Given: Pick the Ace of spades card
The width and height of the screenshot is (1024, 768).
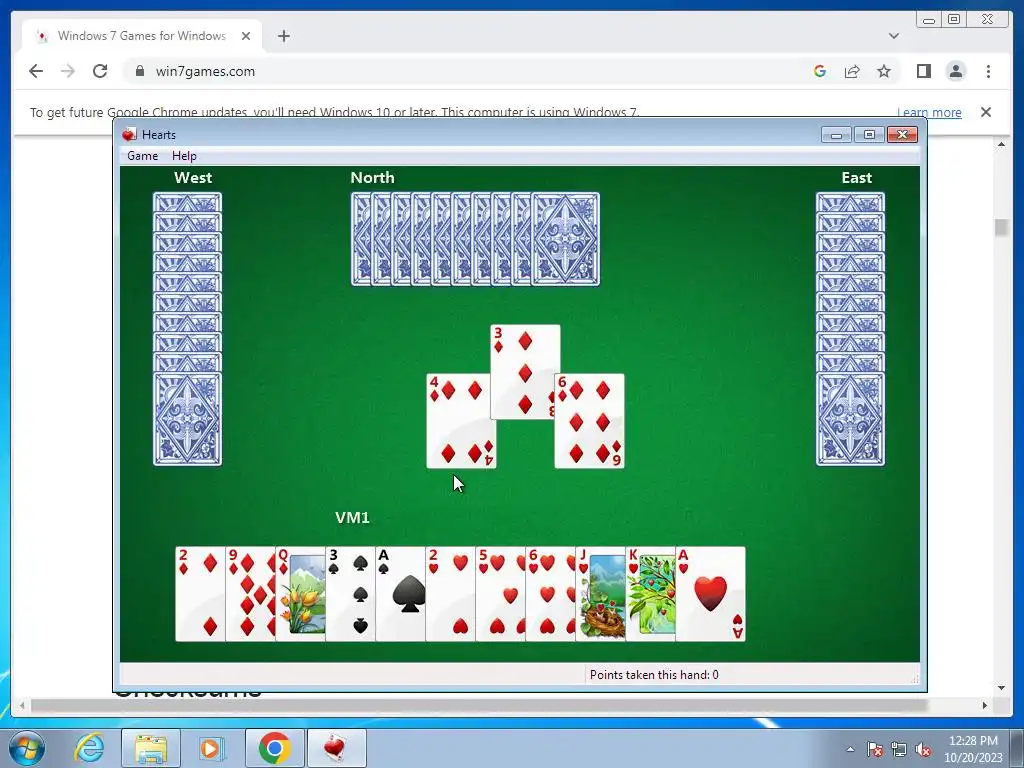Looking at the screenshot, I should (x=400, y=594).
